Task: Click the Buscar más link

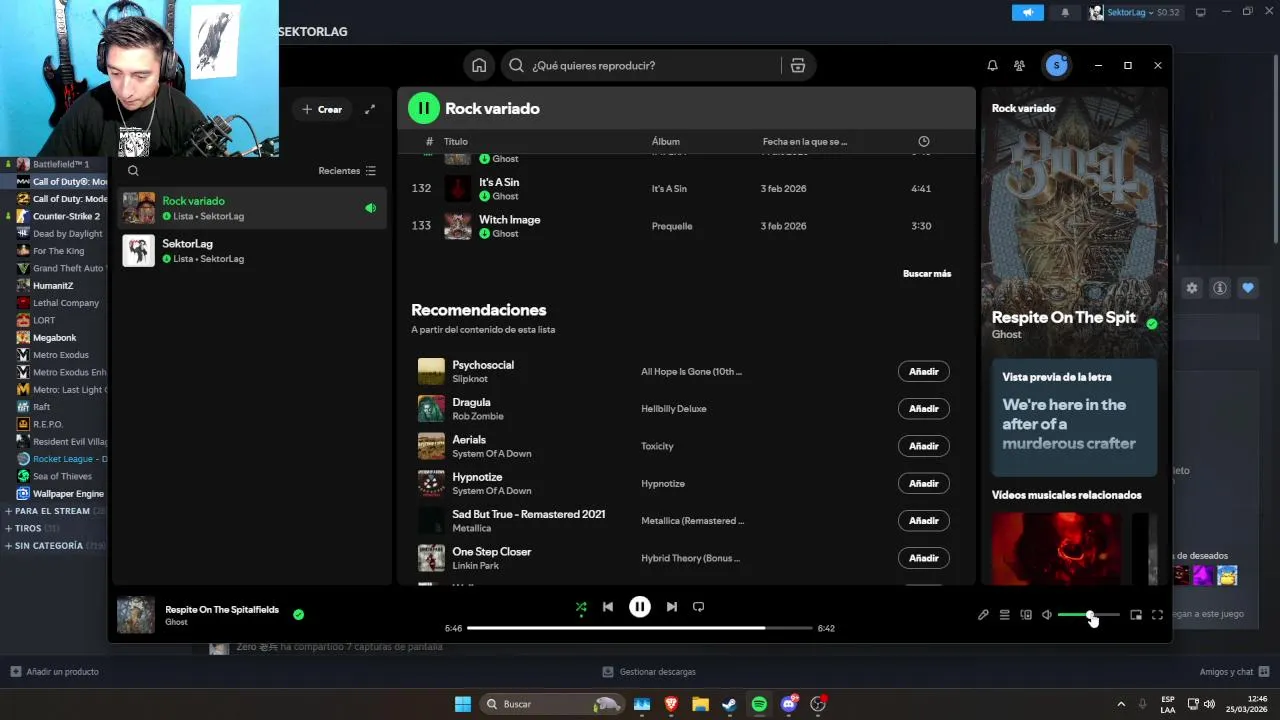Action: click(x=927, y=273)
